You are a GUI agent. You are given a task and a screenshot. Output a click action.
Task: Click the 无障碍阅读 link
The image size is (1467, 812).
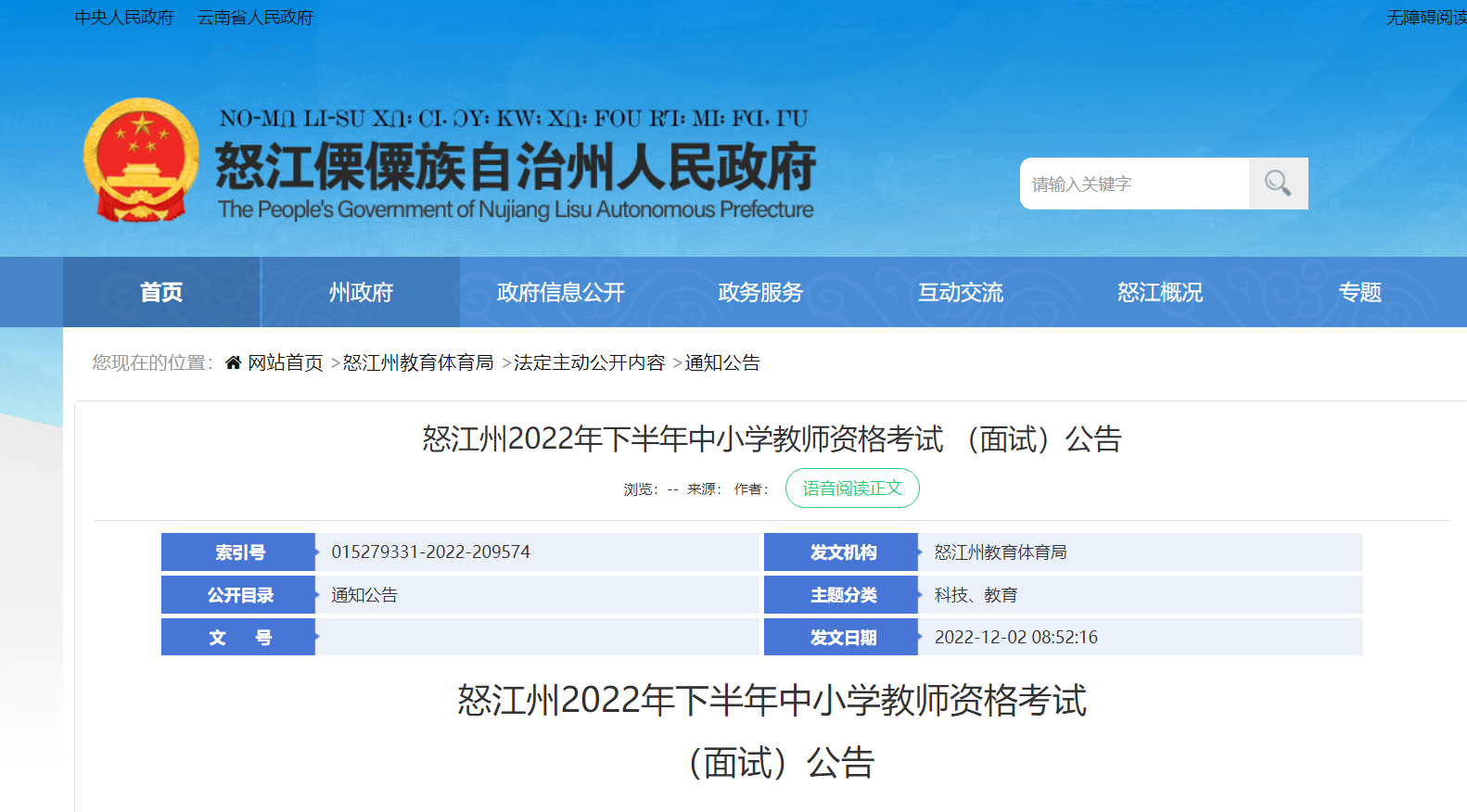click(x=1426, y=18)
